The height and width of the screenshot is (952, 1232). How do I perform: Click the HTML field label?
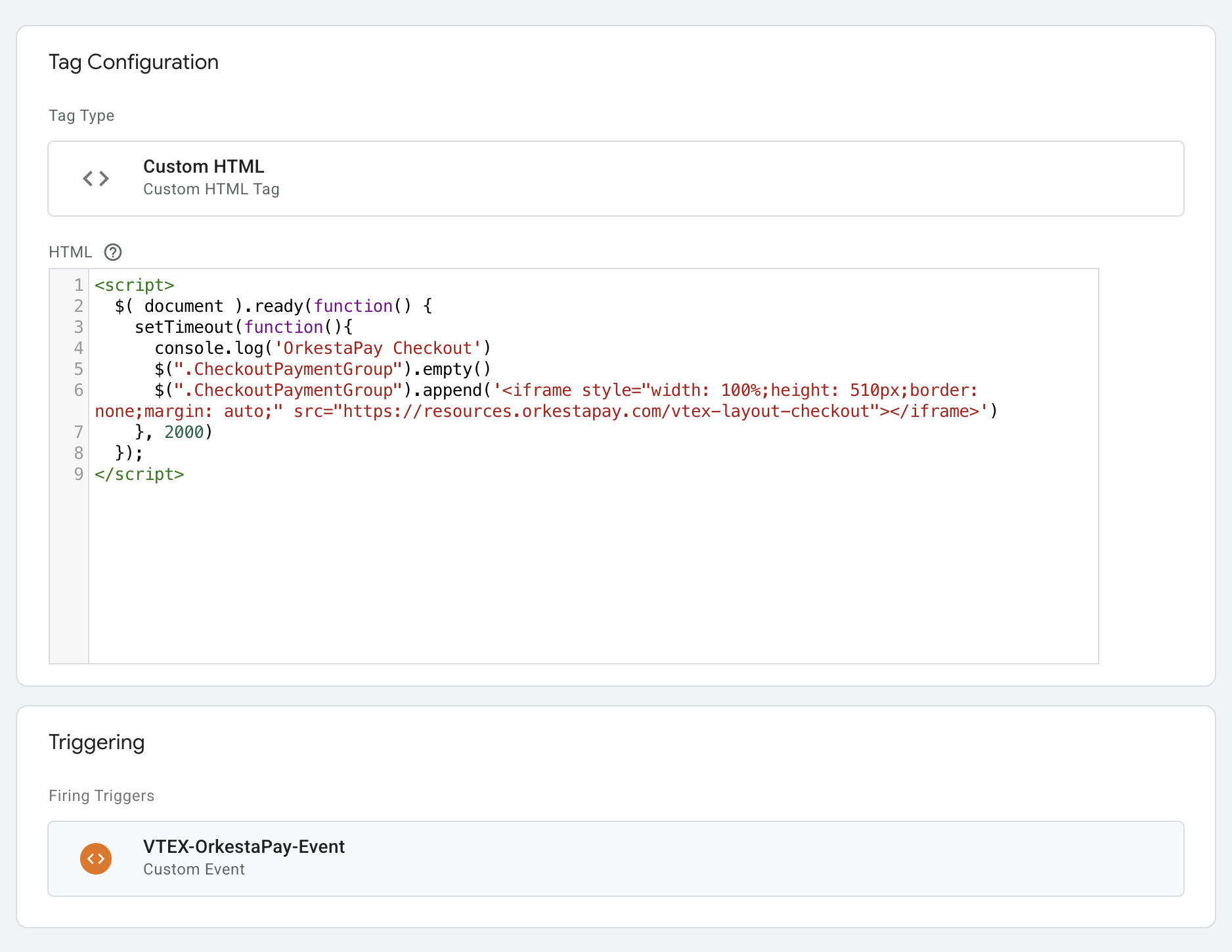(x=70, y=252)
